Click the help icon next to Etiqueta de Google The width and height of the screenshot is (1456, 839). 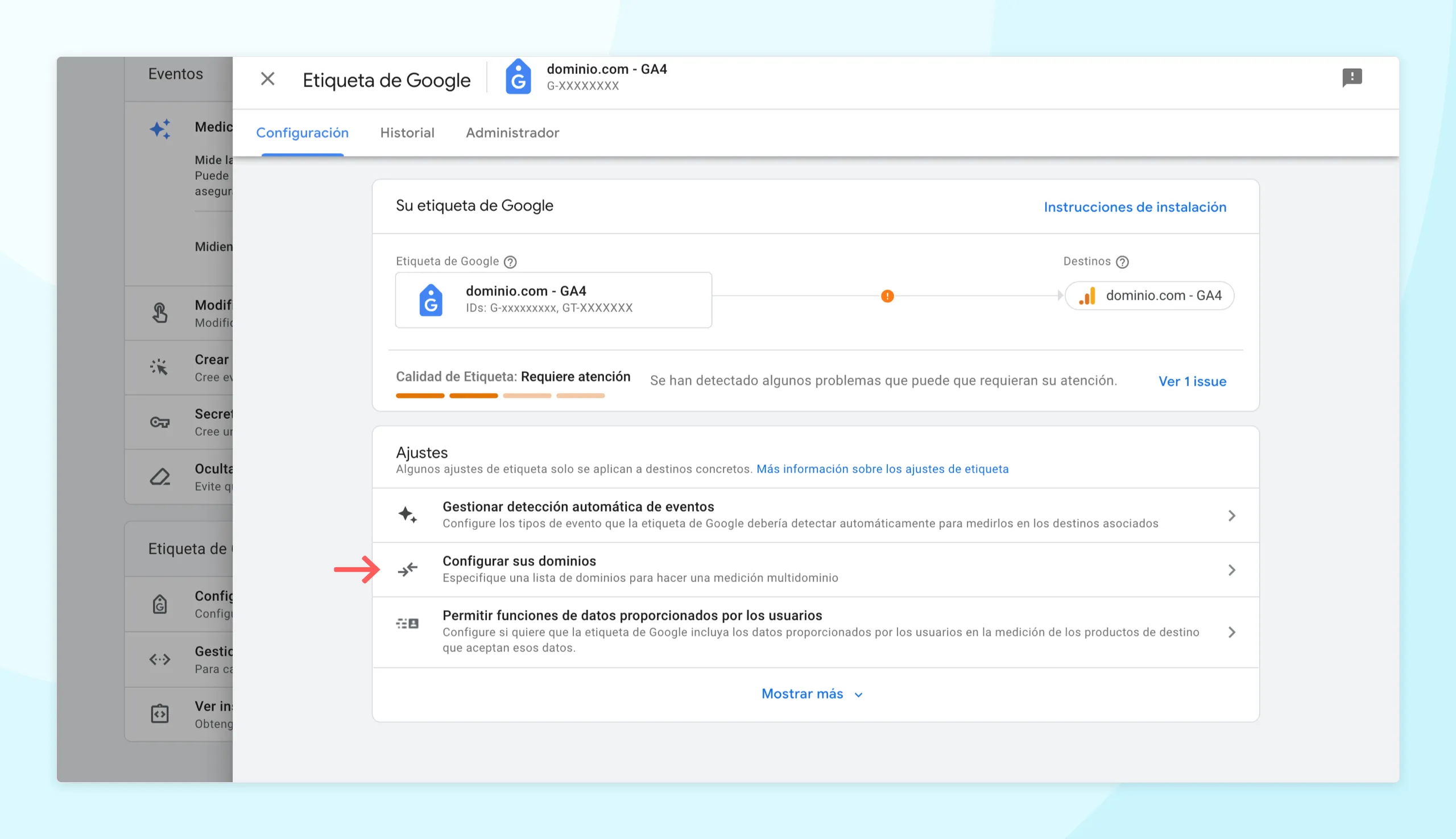tap(510, 262)
